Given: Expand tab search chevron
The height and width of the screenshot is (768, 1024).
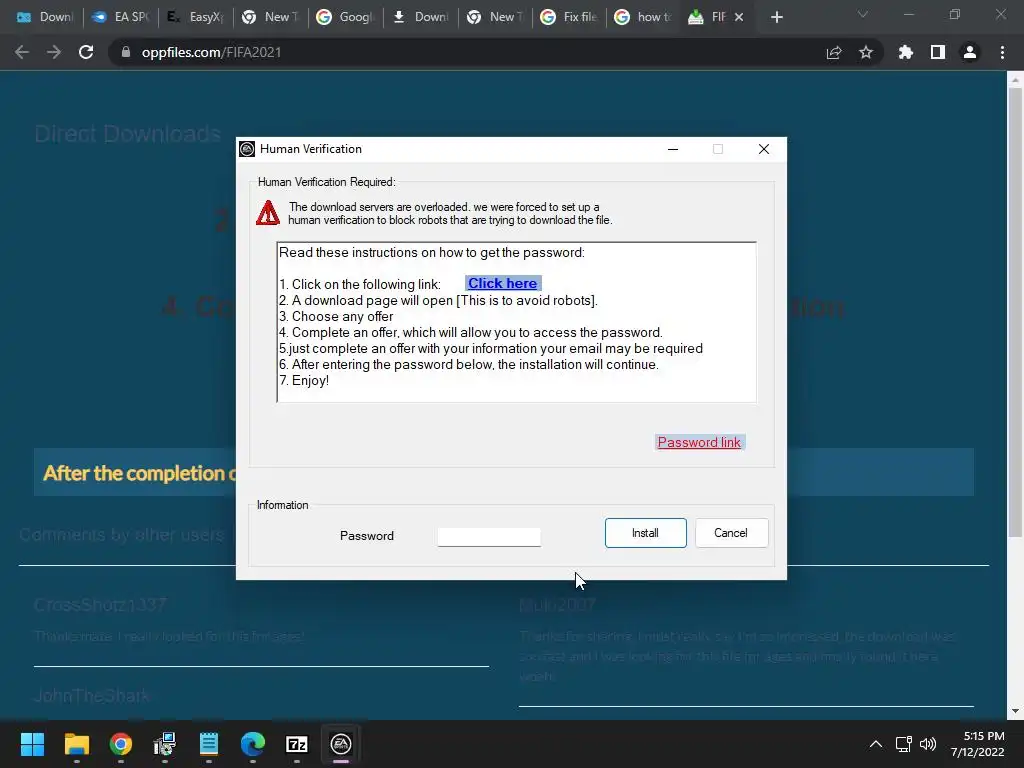Looking at the screenshot, I should [x=863, y=14].
